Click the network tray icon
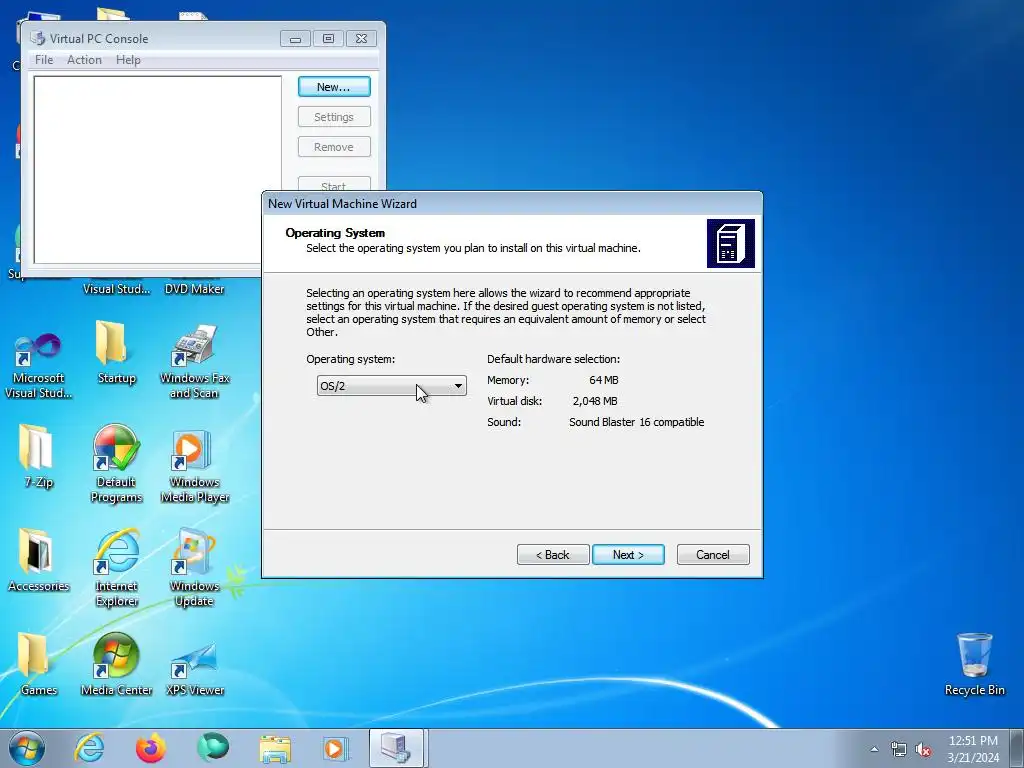The height and width of the screenshot is (768, 1024). (899, 749)
